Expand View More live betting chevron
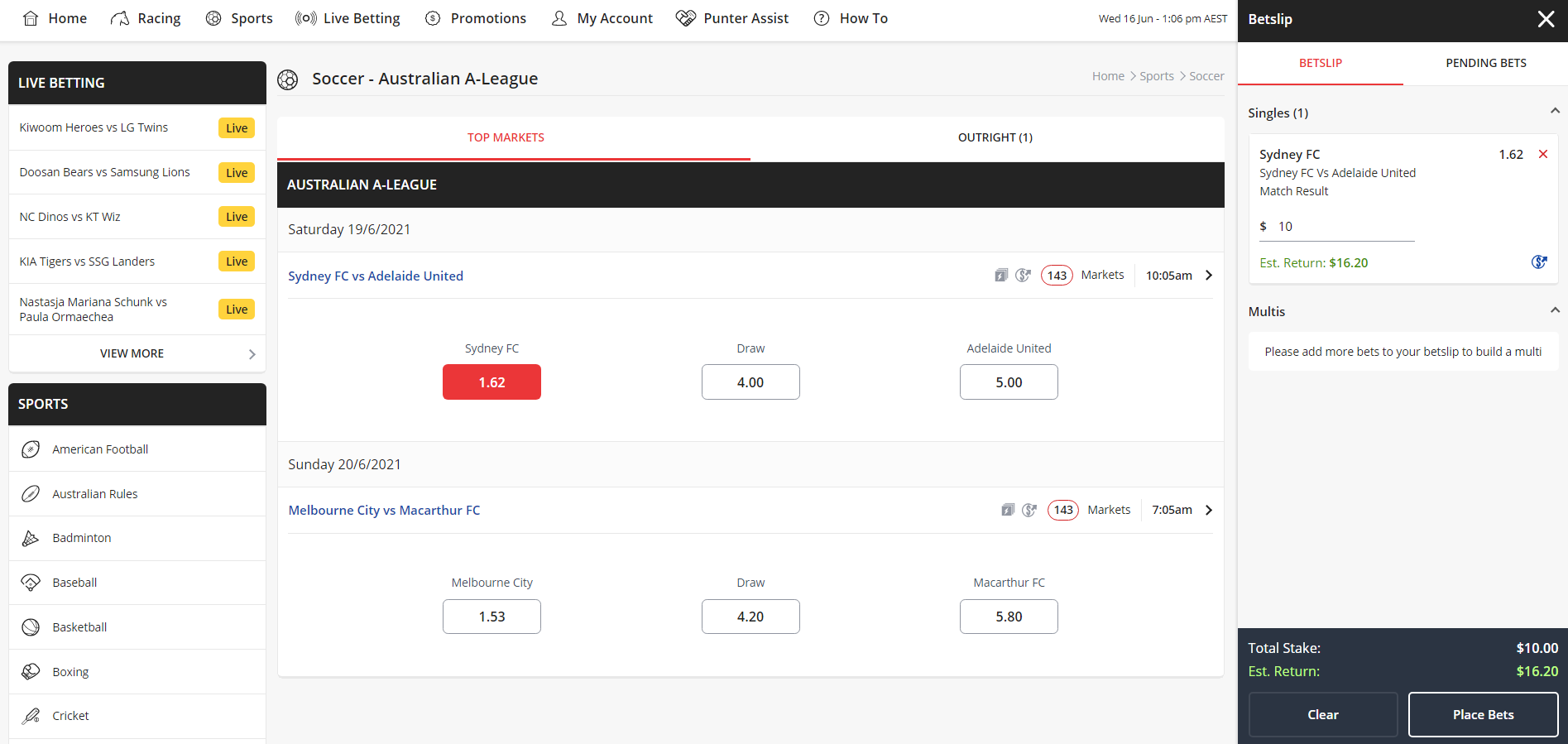The width and height of the screenshot is (1568, 744). [x=252, y=354]
